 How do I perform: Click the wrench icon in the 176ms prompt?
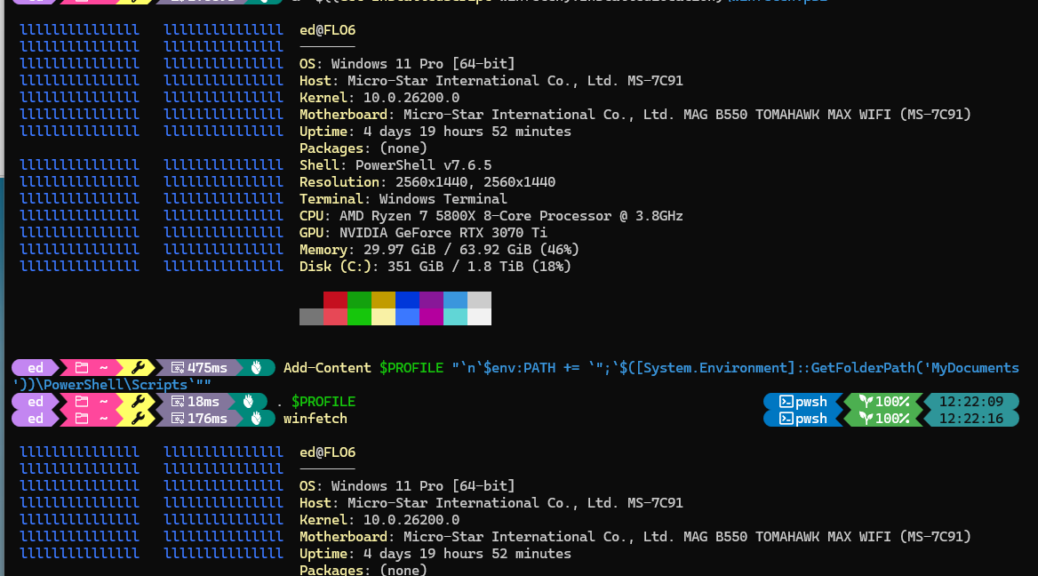pyautogui.click(x=138, y=418)
